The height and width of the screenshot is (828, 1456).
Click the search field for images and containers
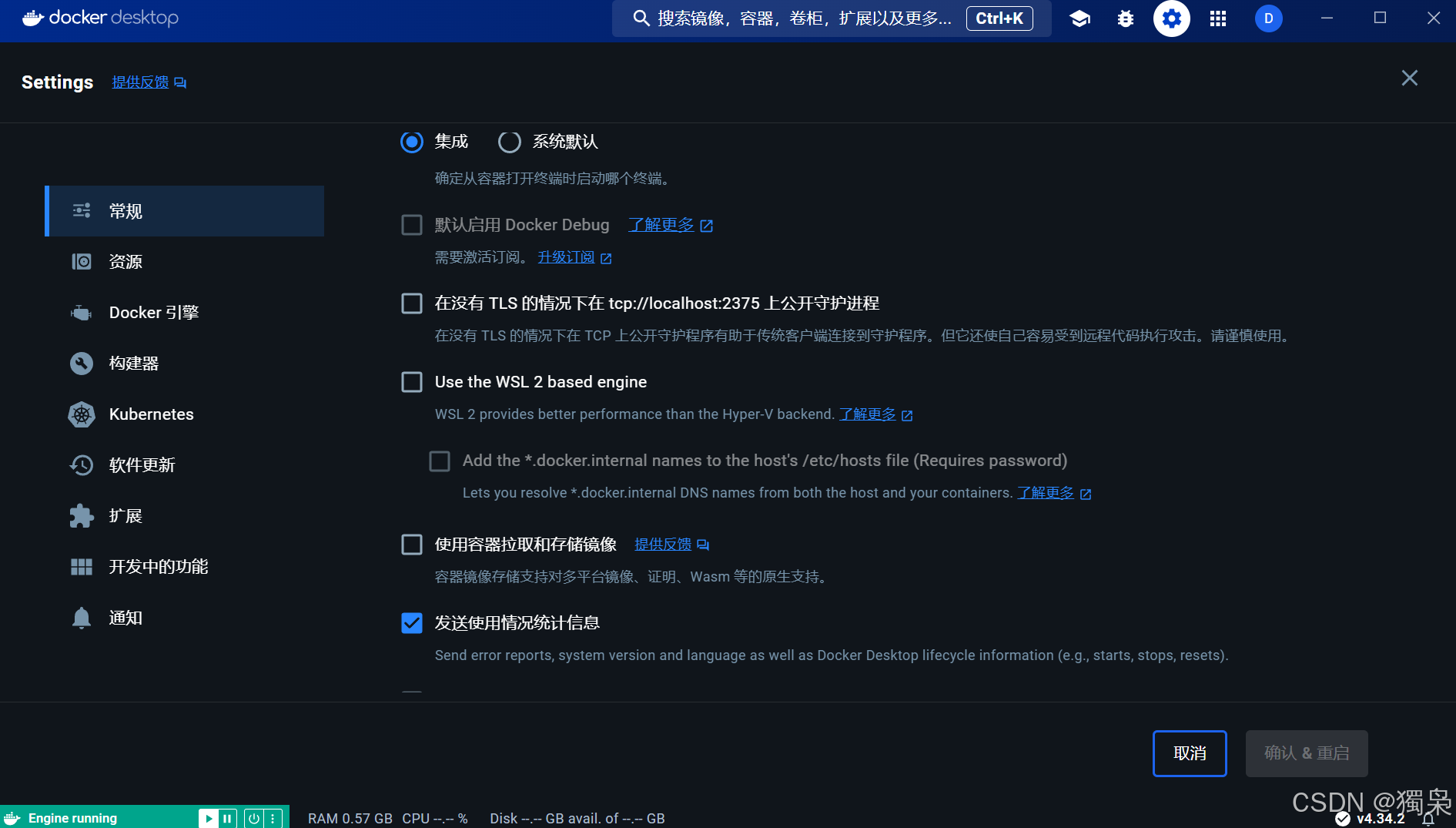832,18
